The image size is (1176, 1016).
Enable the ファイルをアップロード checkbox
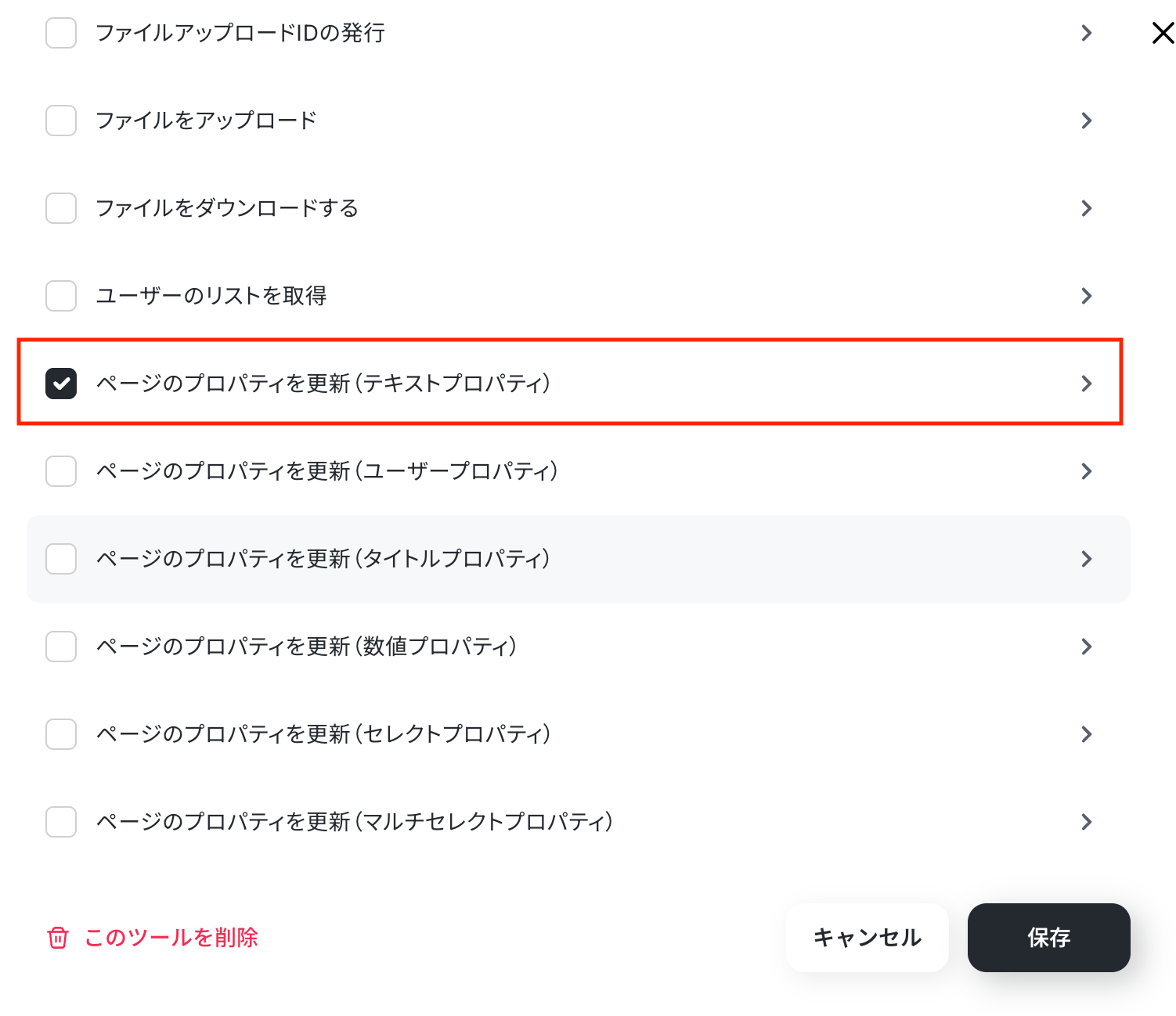tap(61, 121)
